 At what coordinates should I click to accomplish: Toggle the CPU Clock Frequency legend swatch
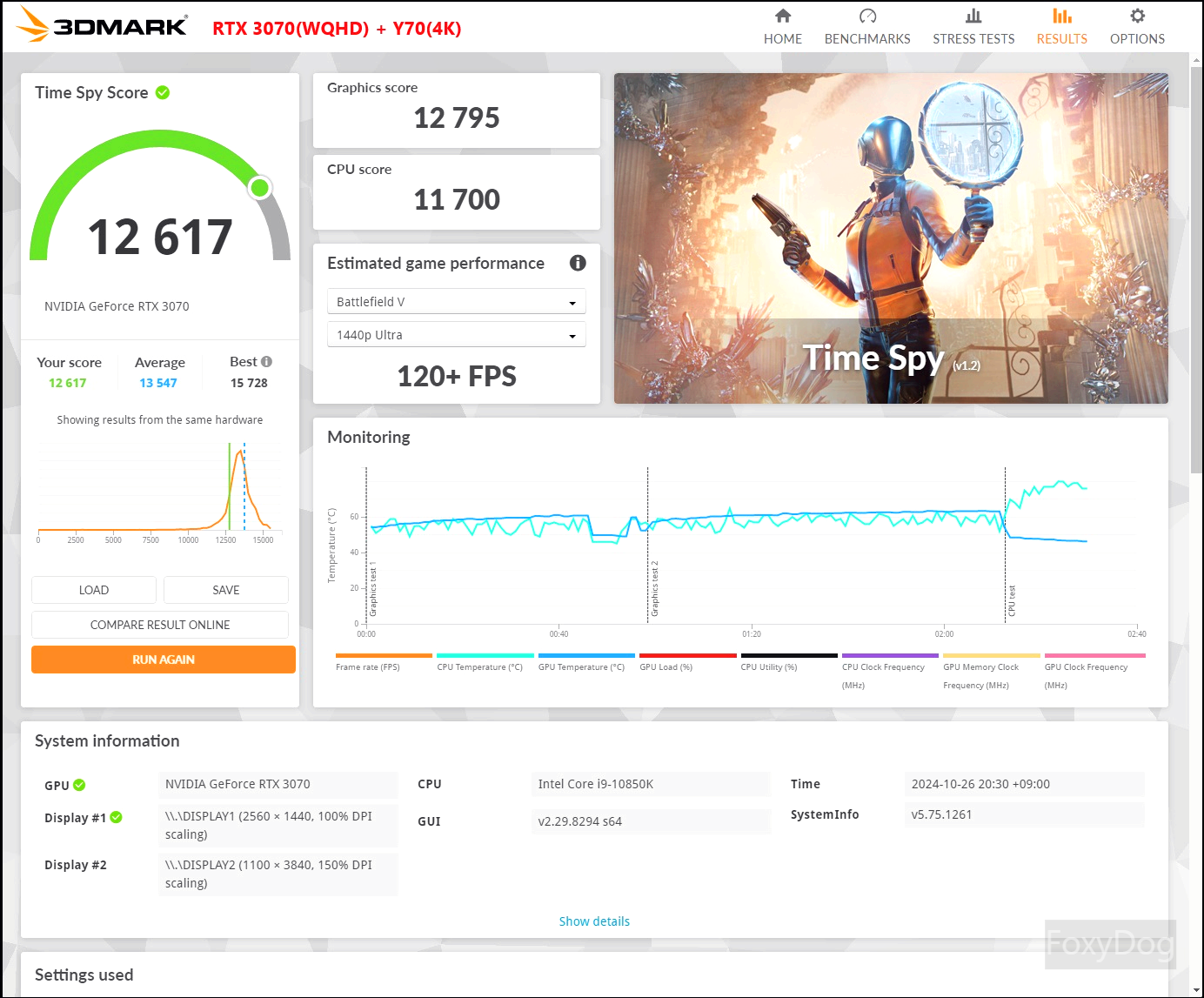point(890,655)
